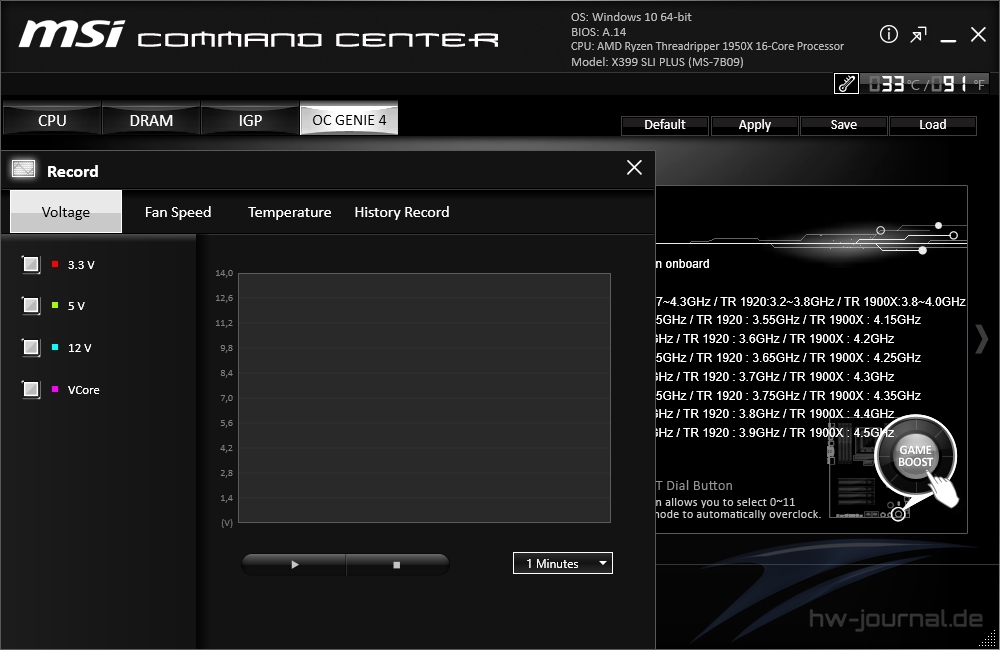
Task: Click the 3.3 V label
Action: click(x=81, y=265)
